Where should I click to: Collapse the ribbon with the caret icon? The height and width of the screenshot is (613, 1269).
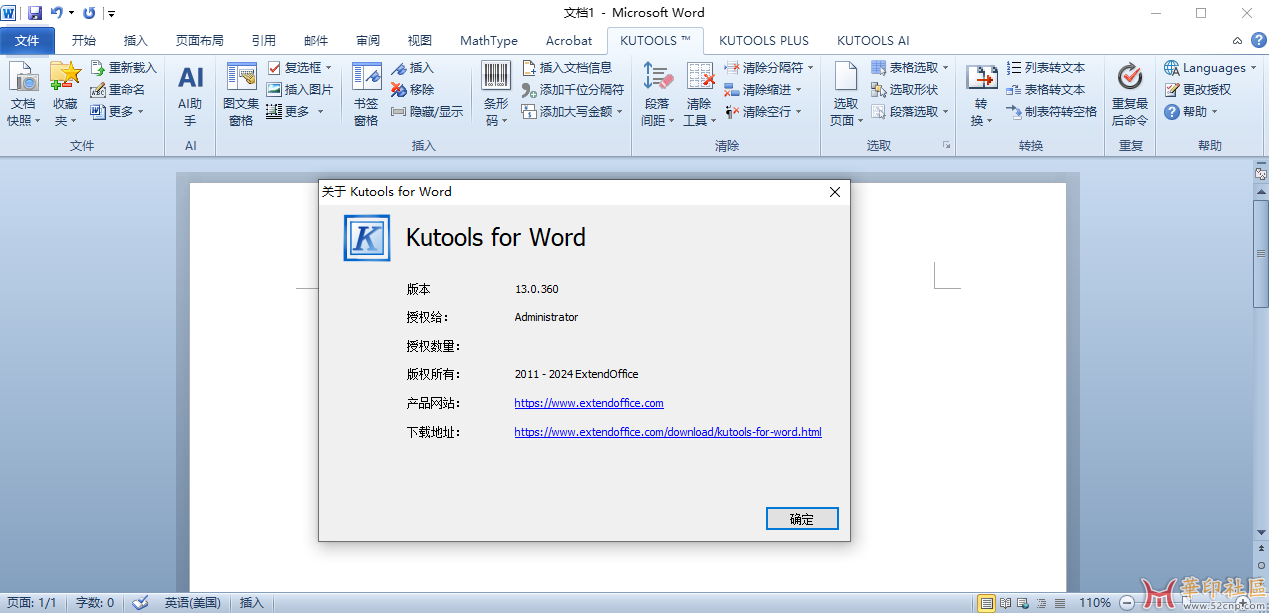point(1237,40)
